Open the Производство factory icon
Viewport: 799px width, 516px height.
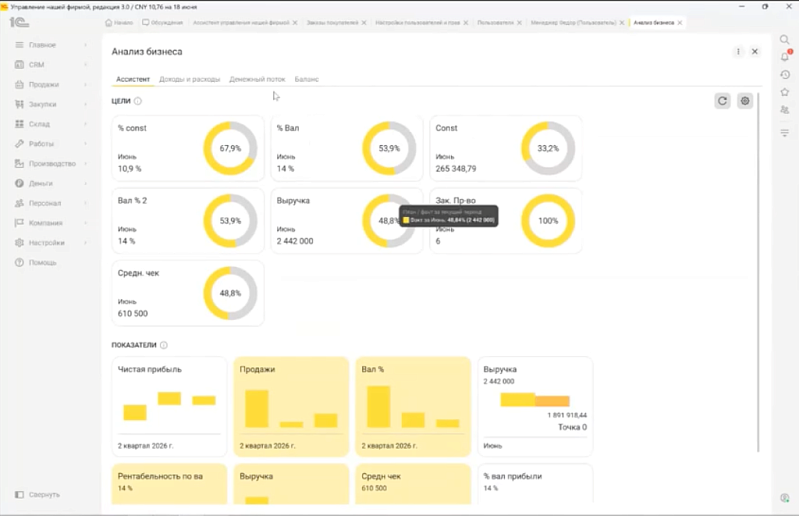pos(19,164)
